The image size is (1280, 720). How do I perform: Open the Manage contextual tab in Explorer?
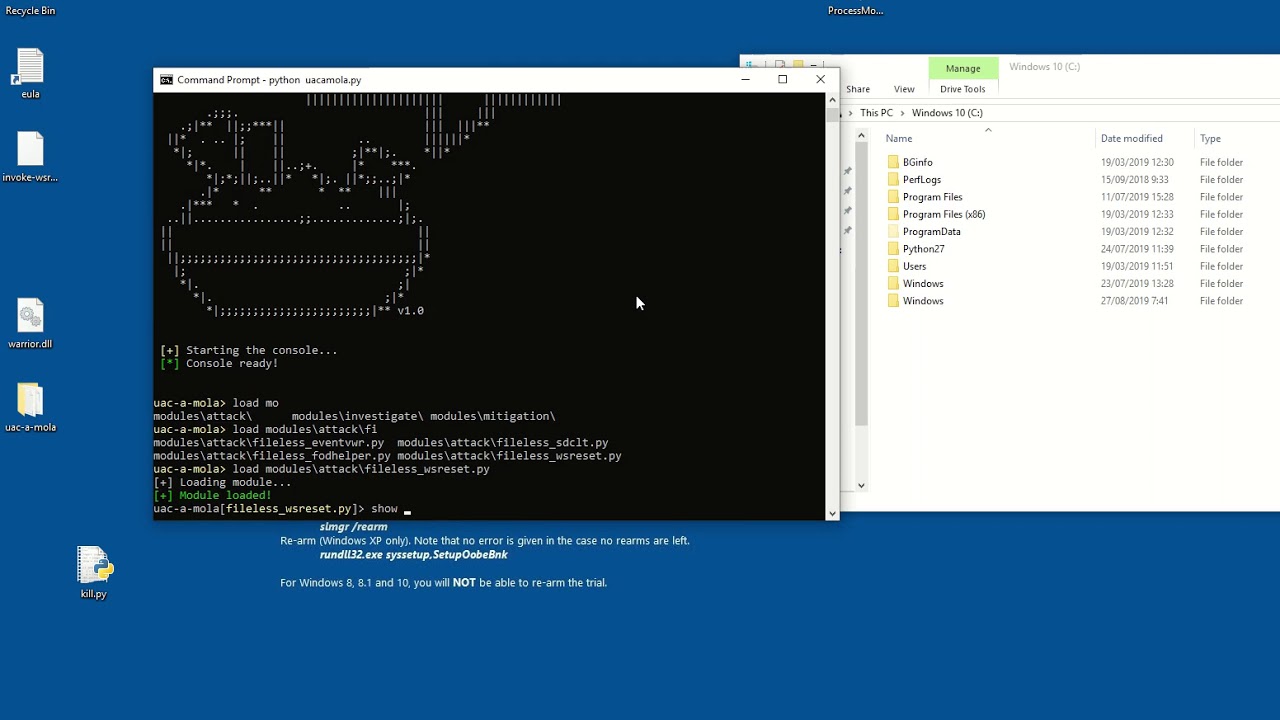(x=963, y=68)
